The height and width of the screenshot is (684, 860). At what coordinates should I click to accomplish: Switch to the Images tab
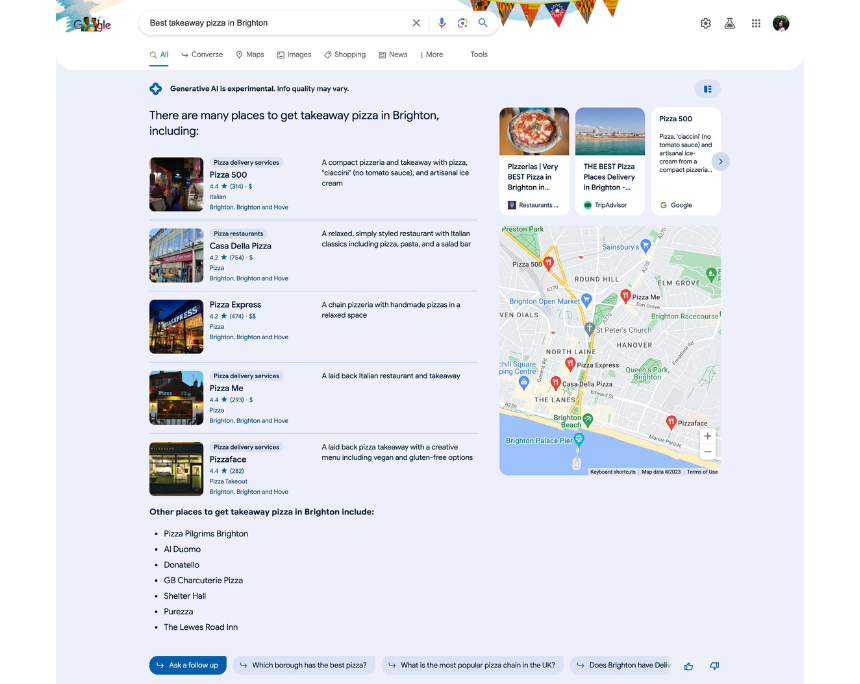tap(294, 55)
